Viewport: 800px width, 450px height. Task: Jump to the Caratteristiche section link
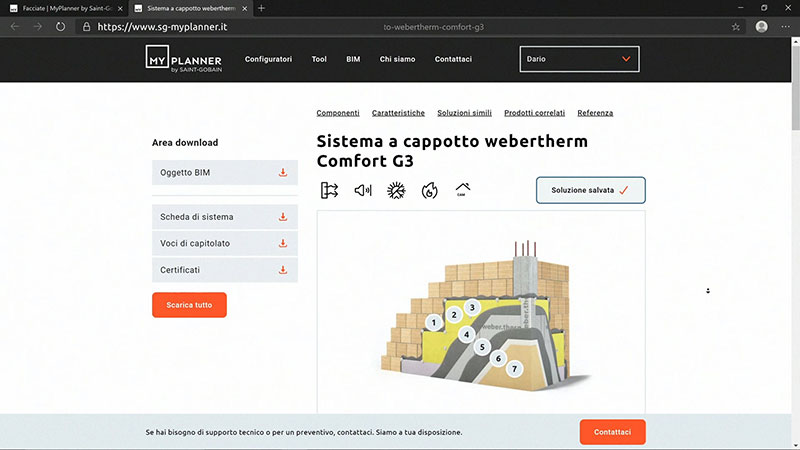[x=398, y=113]
